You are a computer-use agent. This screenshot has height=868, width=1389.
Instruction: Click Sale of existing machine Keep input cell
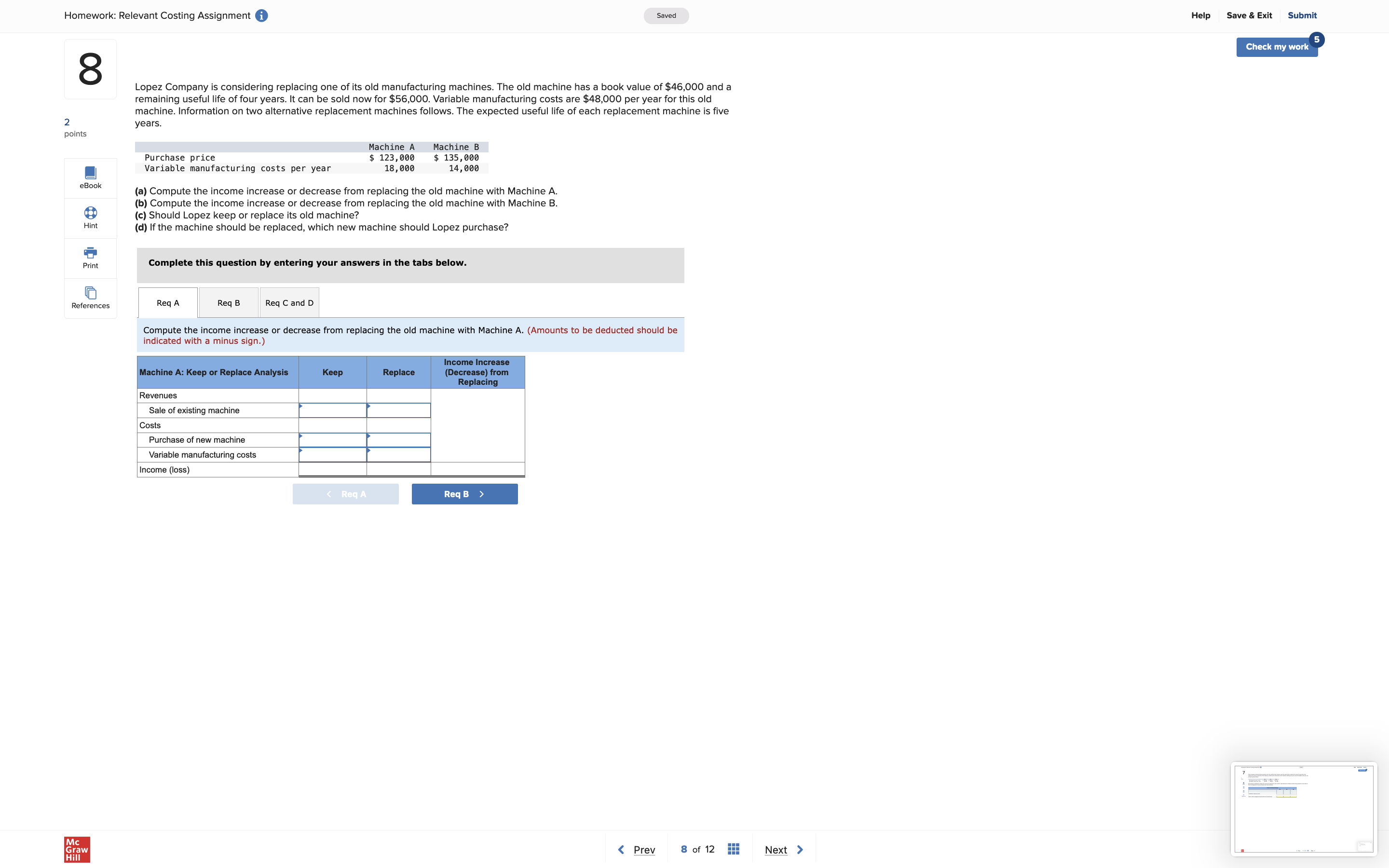coord(332,410)
